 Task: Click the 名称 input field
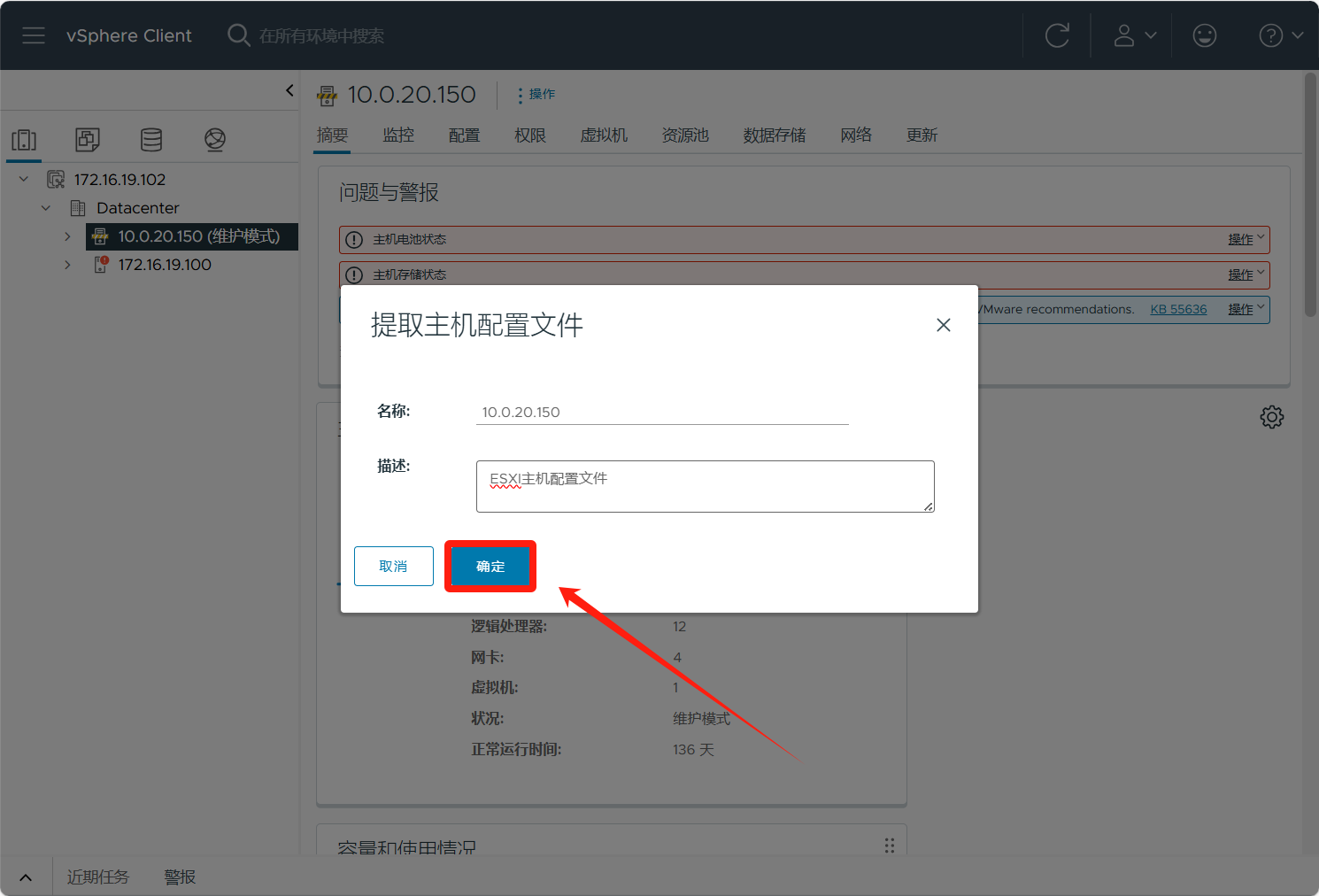[x=661, y=412]
